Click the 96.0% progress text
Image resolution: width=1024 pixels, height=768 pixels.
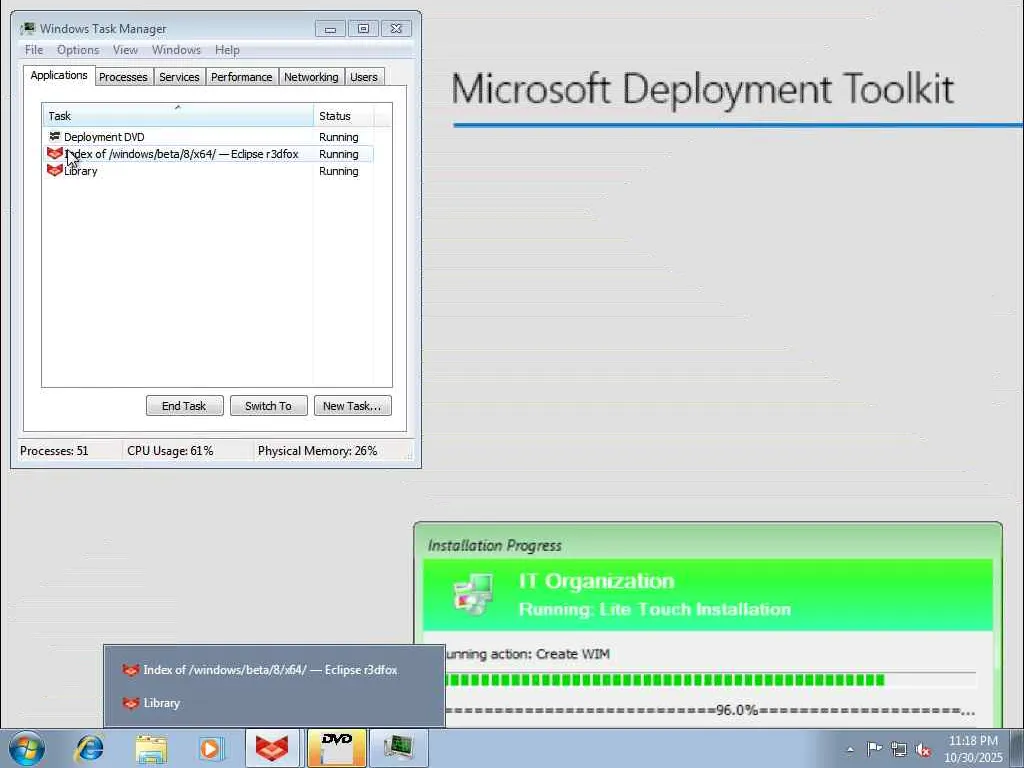[737, 710]
